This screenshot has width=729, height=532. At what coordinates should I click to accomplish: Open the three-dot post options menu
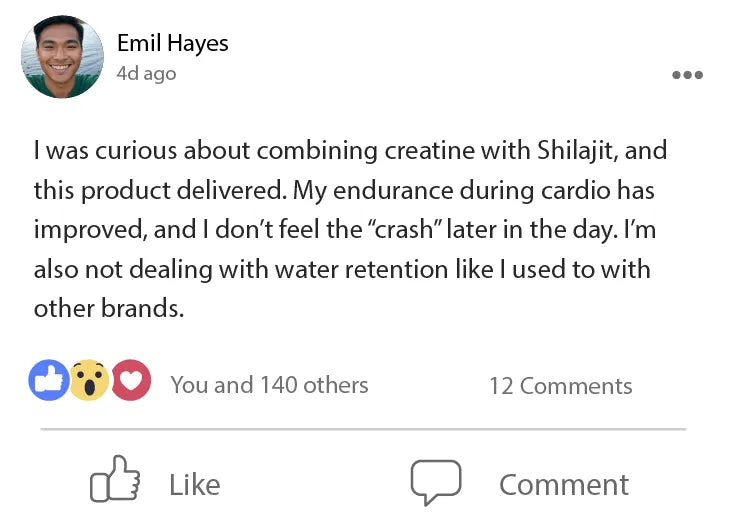click(687, 75)
